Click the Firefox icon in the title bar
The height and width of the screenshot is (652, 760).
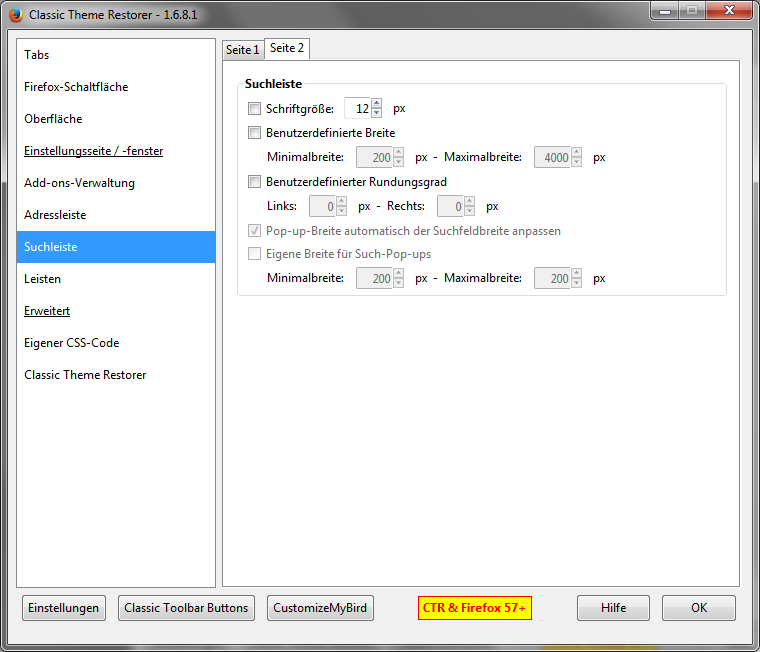16,15
